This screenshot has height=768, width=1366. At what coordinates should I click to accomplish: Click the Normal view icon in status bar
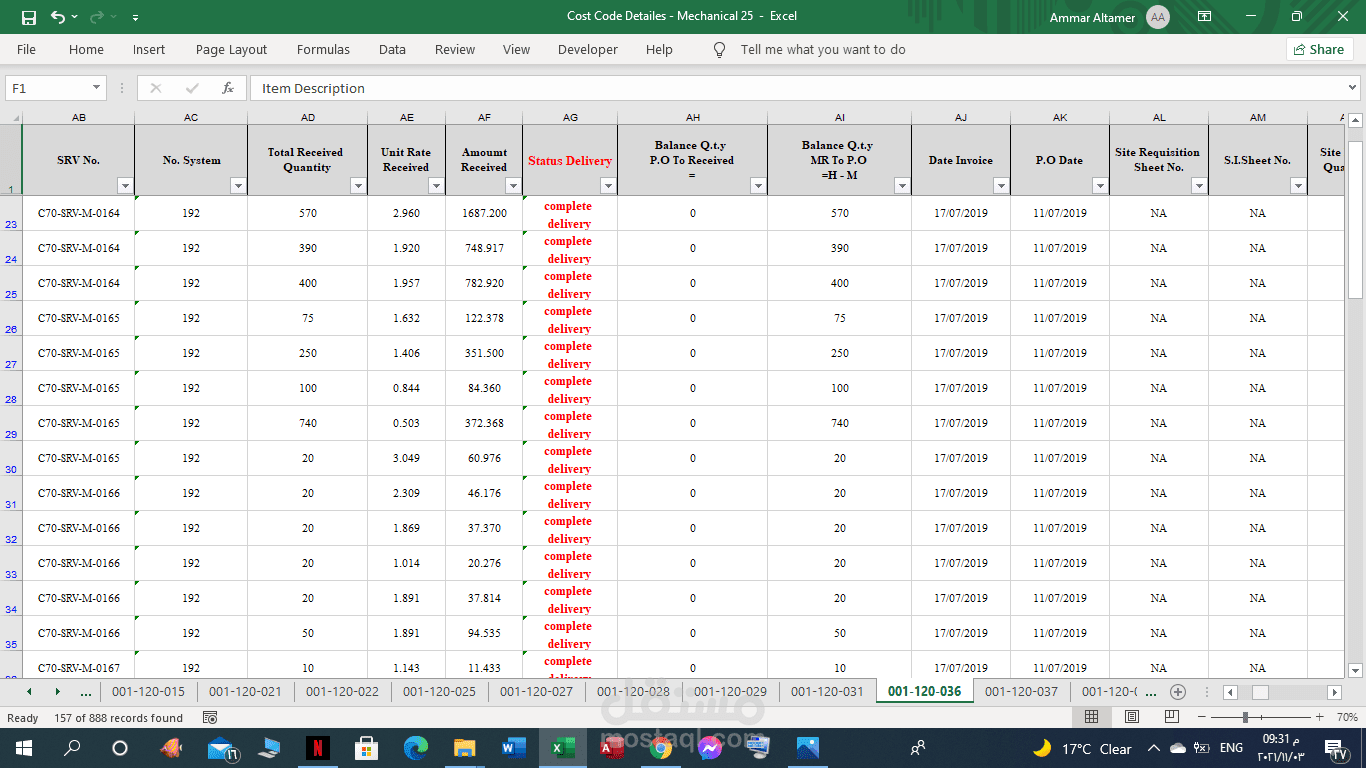point(1091,717)
